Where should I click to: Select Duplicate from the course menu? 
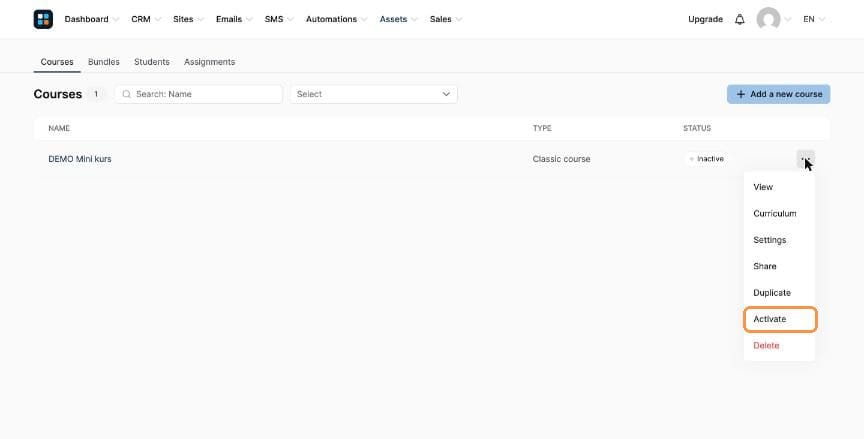pos(779,293)
